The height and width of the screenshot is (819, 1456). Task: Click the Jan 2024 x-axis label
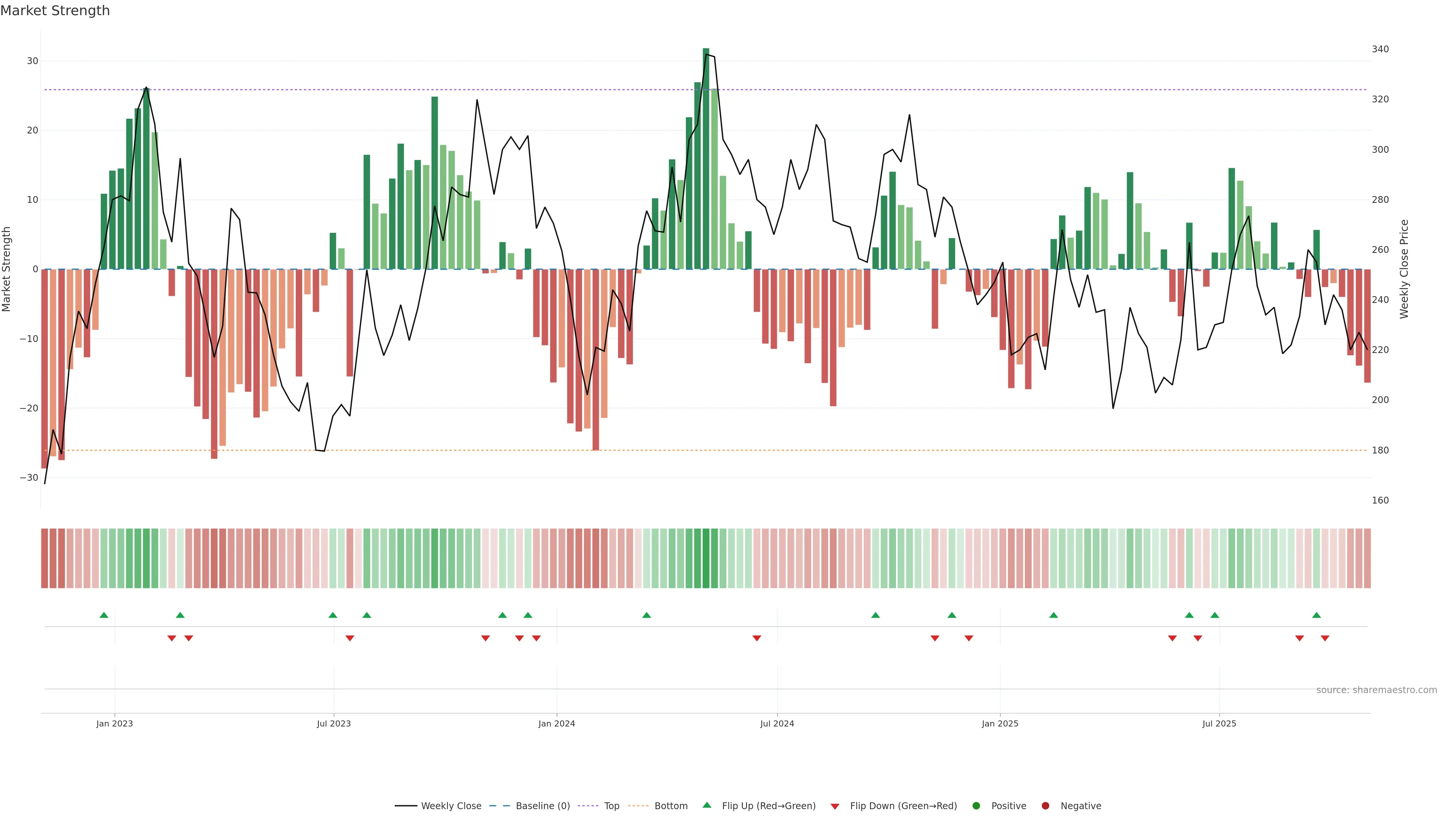coord(556,723)
